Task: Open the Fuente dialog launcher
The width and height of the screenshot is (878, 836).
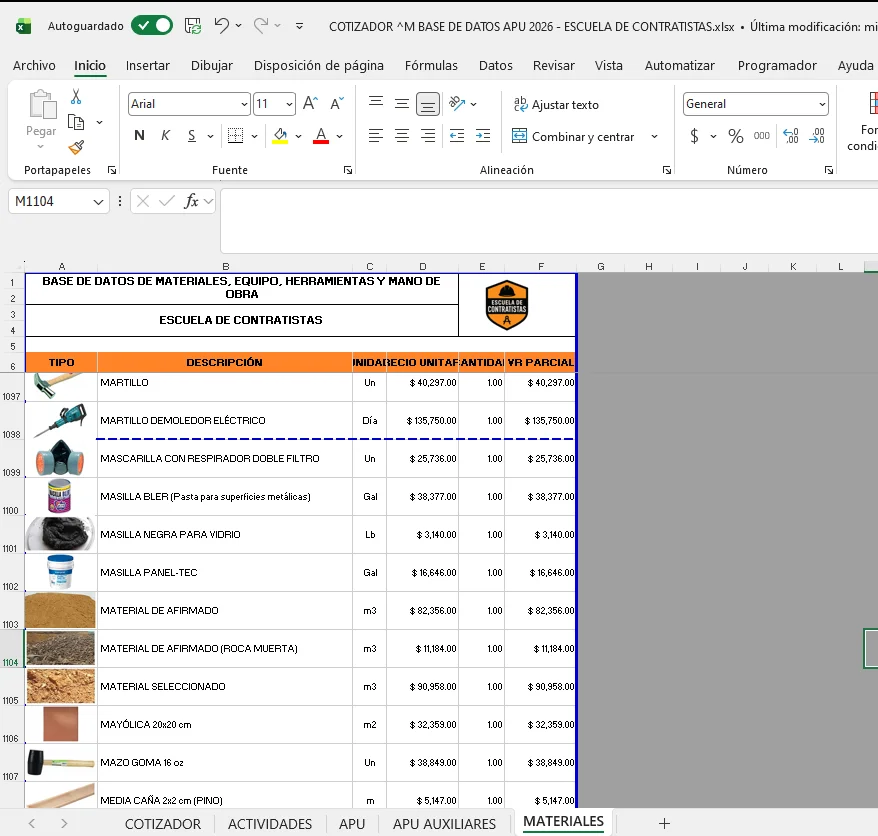Action: click(348, 170)
